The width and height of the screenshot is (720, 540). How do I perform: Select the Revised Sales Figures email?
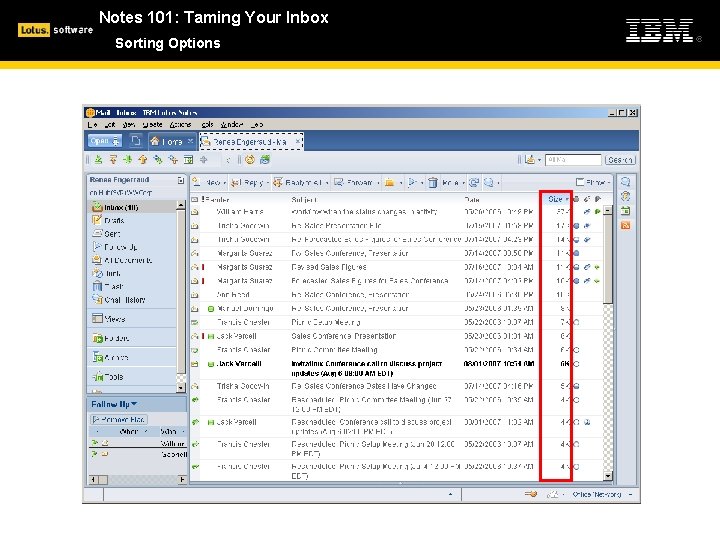(397, 267)
